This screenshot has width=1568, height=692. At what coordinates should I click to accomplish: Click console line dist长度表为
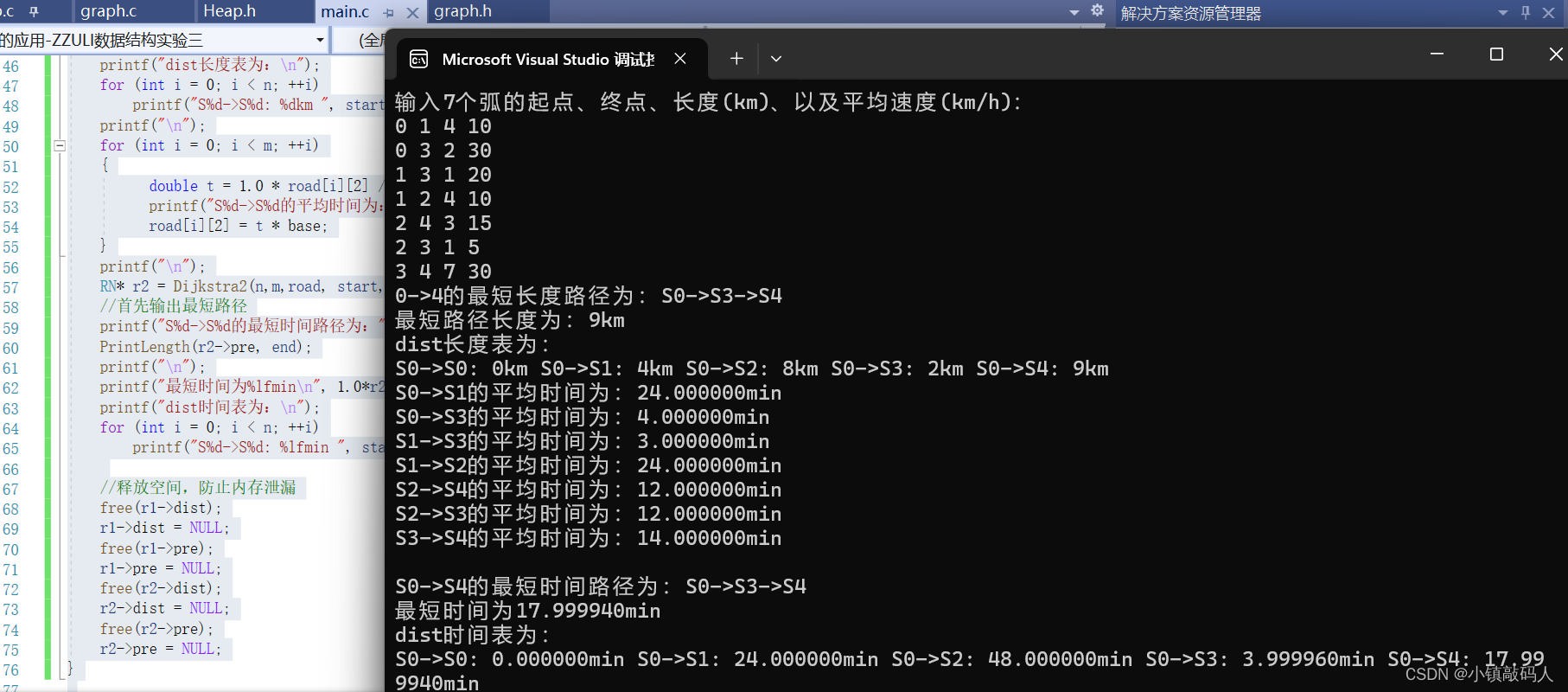[x=473, y=344]
